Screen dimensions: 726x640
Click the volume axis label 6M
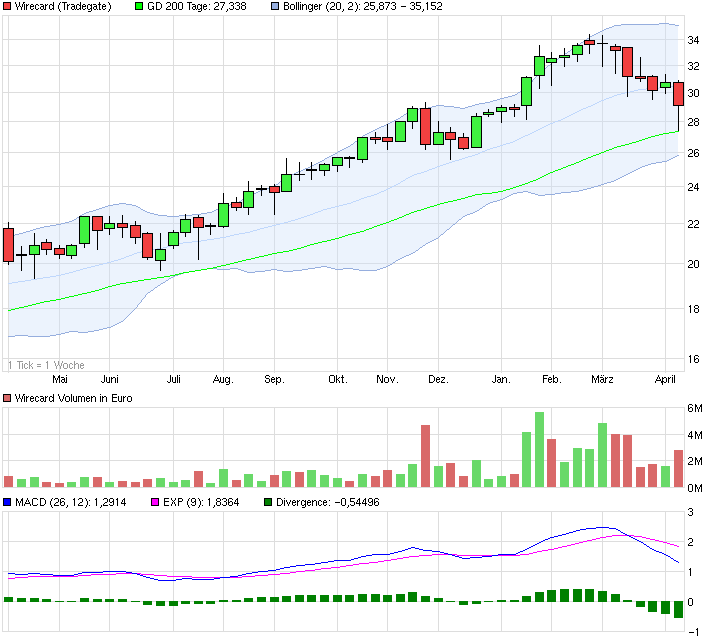click(695, 408)
